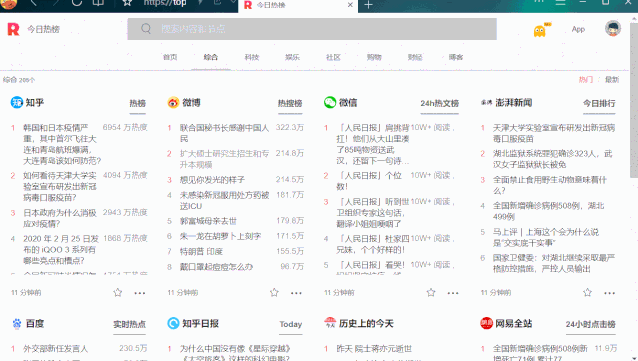This screenshot has height=361, width=638.
Task: Open 微博 item 朱一龙在胡萝卜上刻字
Action: click(x=220, y=236)
